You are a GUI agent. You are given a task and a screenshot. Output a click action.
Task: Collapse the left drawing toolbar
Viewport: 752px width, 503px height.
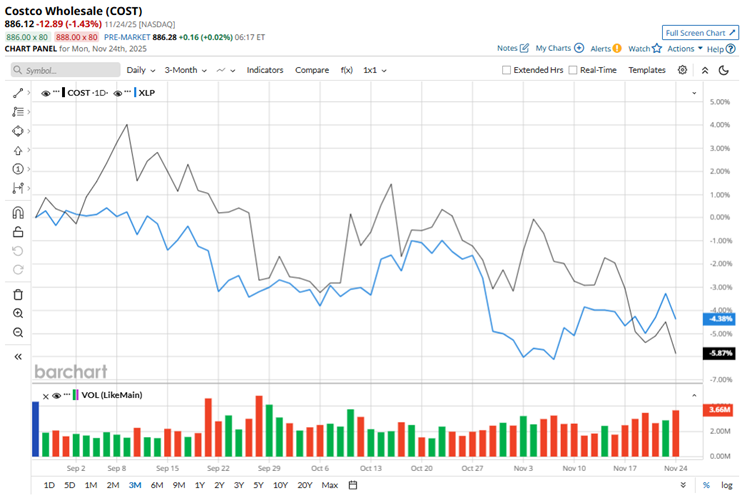[18, 357]
